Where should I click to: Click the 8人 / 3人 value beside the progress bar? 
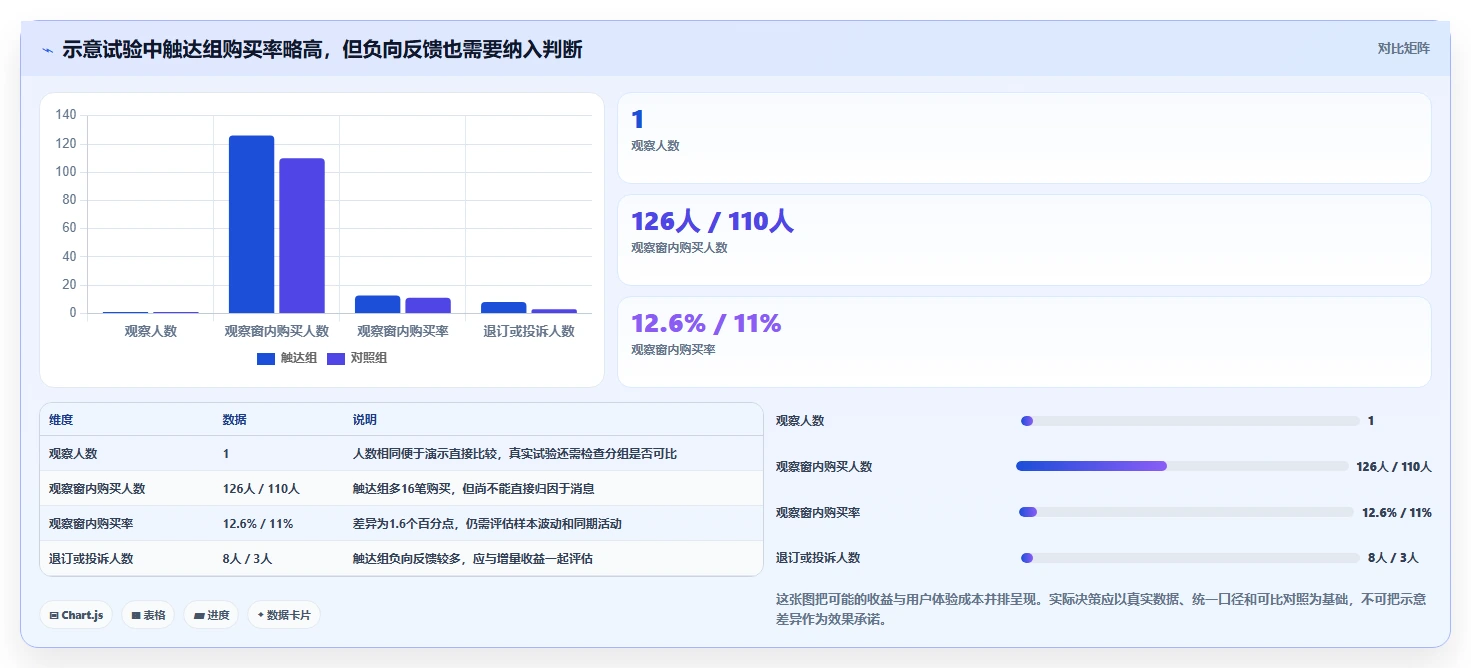1393,558
